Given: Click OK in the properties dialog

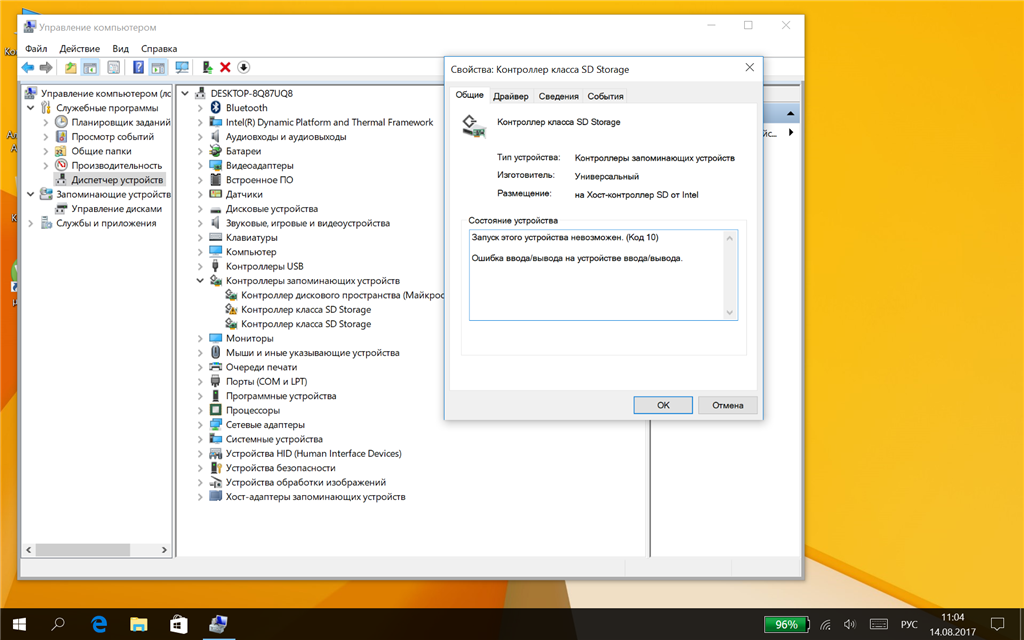Looking at the screenshot, I should [x=663, y=405].
